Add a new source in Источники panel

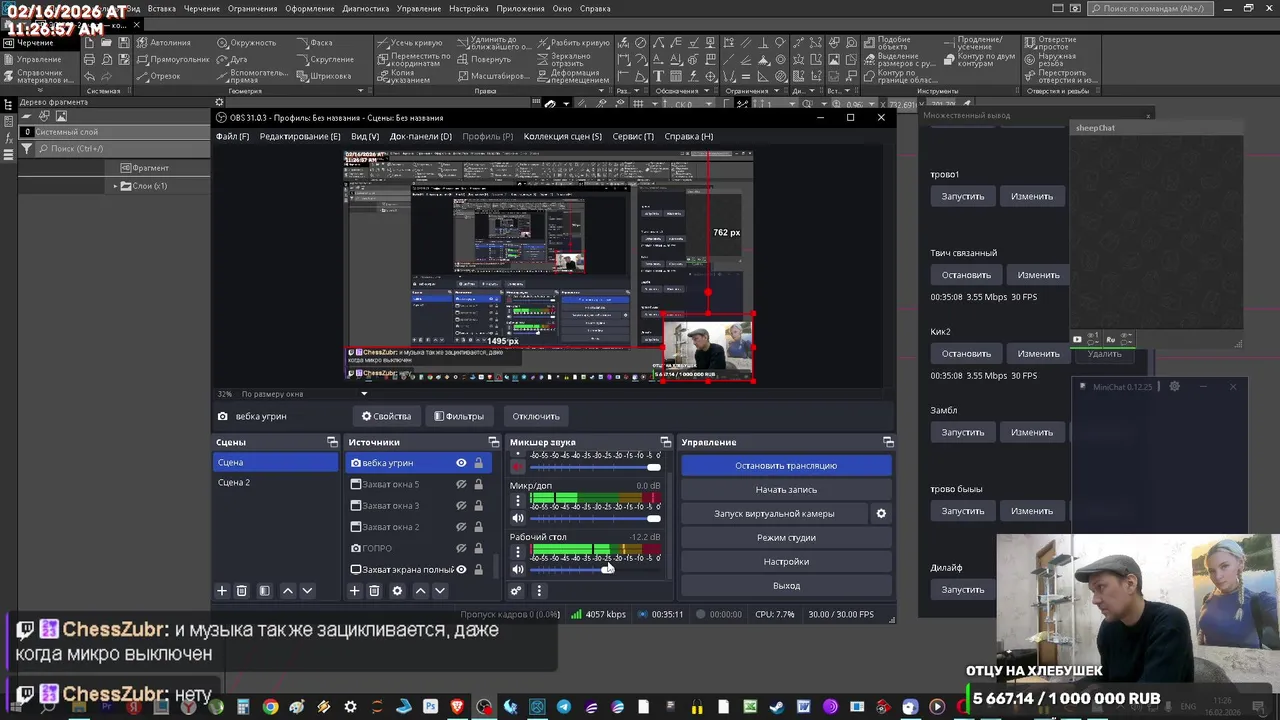point(354,591)
